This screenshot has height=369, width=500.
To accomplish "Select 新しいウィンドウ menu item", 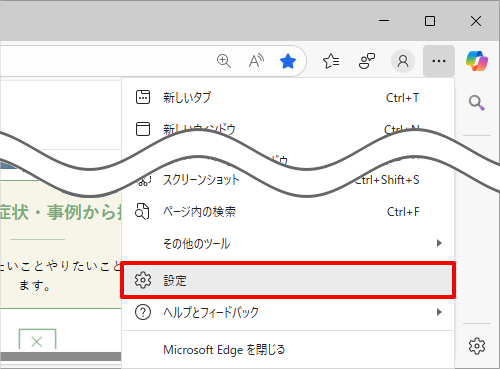I will coord(288,129).
